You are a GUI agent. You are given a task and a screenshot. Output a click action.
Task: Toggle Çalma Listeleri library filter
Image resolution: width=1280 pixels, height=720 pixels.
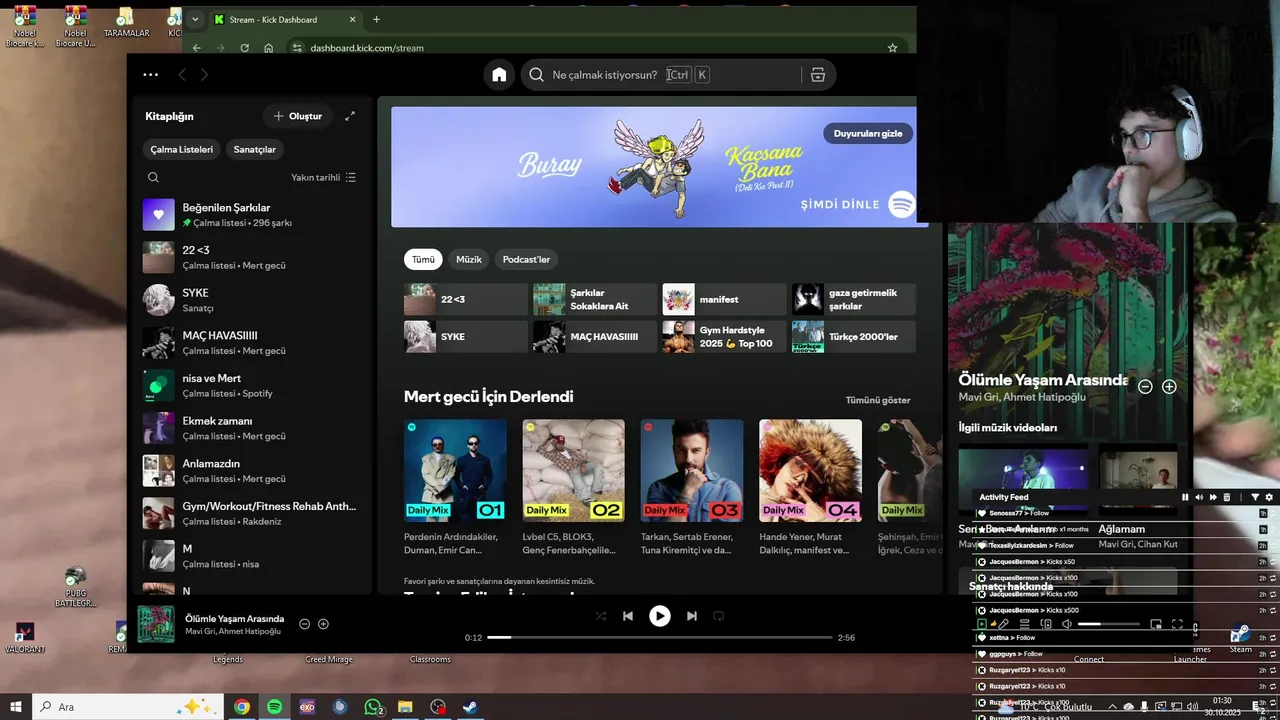[182, 149]
